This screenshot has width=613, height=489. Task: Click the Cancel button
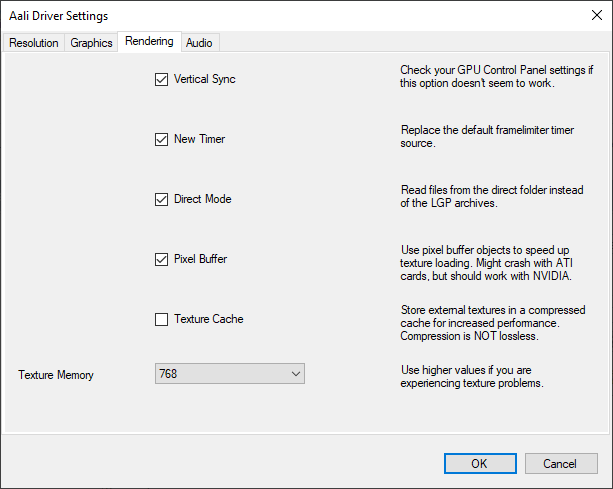point(561,464)
